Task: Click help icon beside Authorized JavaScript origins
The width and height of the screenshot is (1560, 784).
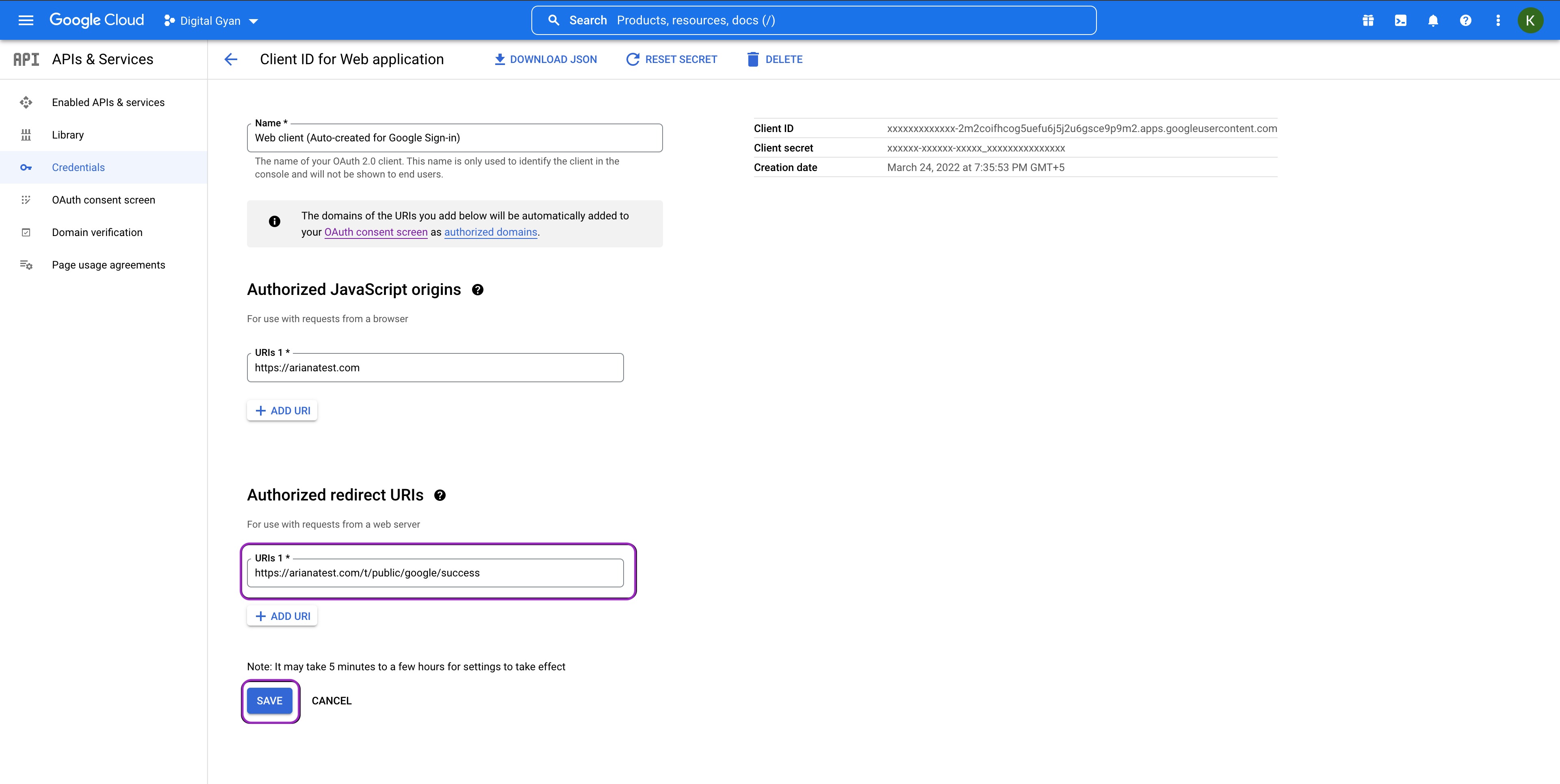Action: point(477,290)
